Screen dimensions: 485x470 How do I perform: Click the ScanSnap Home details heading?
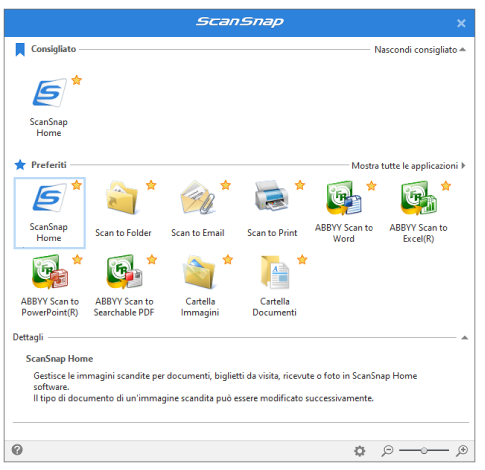(59, 359)
